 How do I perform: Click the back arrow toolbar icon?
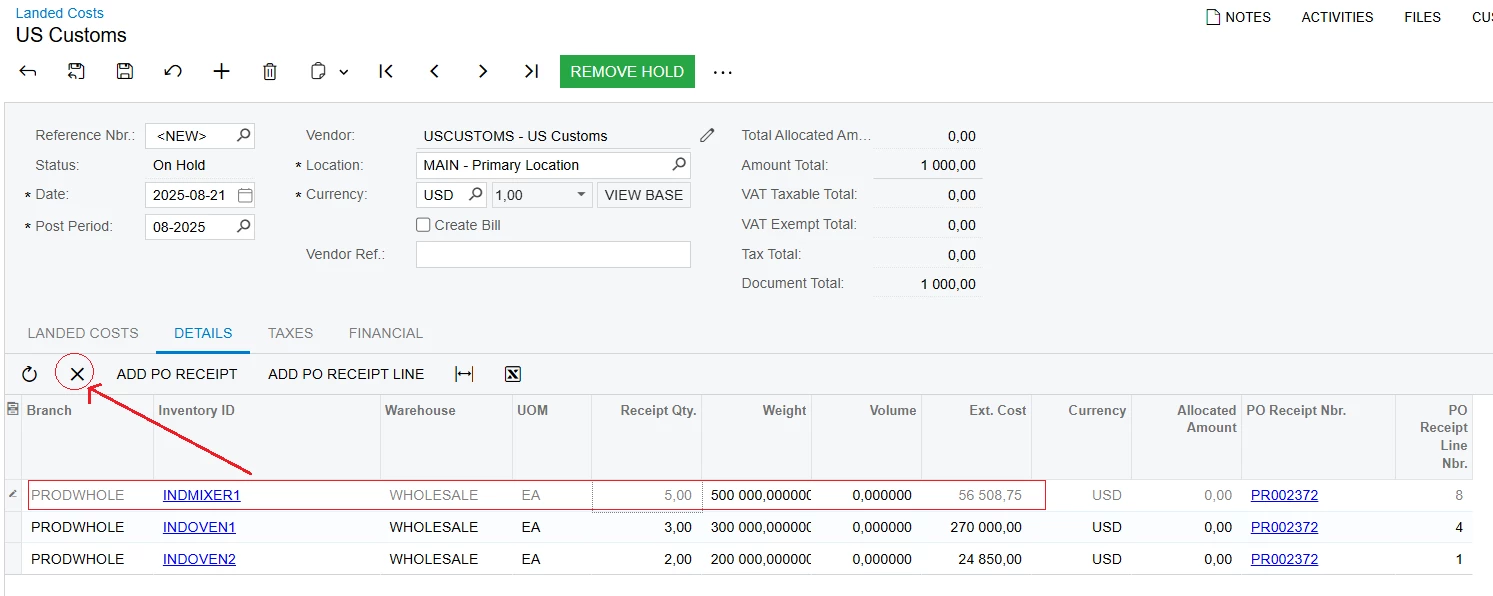[x=28, y=71]
